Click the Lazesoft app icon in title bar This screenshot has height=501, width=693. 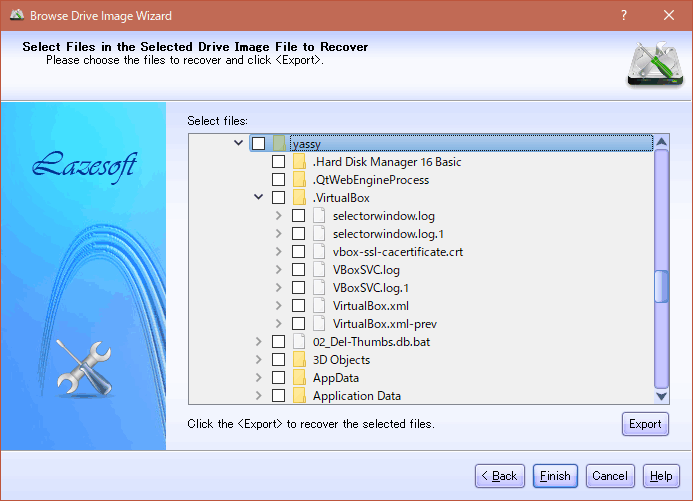pyautogui.click(x=17, y=15)
